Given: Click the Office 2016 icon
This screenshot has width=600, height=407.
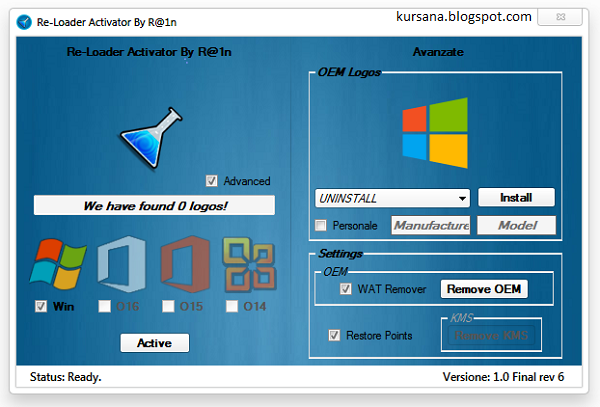Looking at the screenshot, I should (122, 264).
